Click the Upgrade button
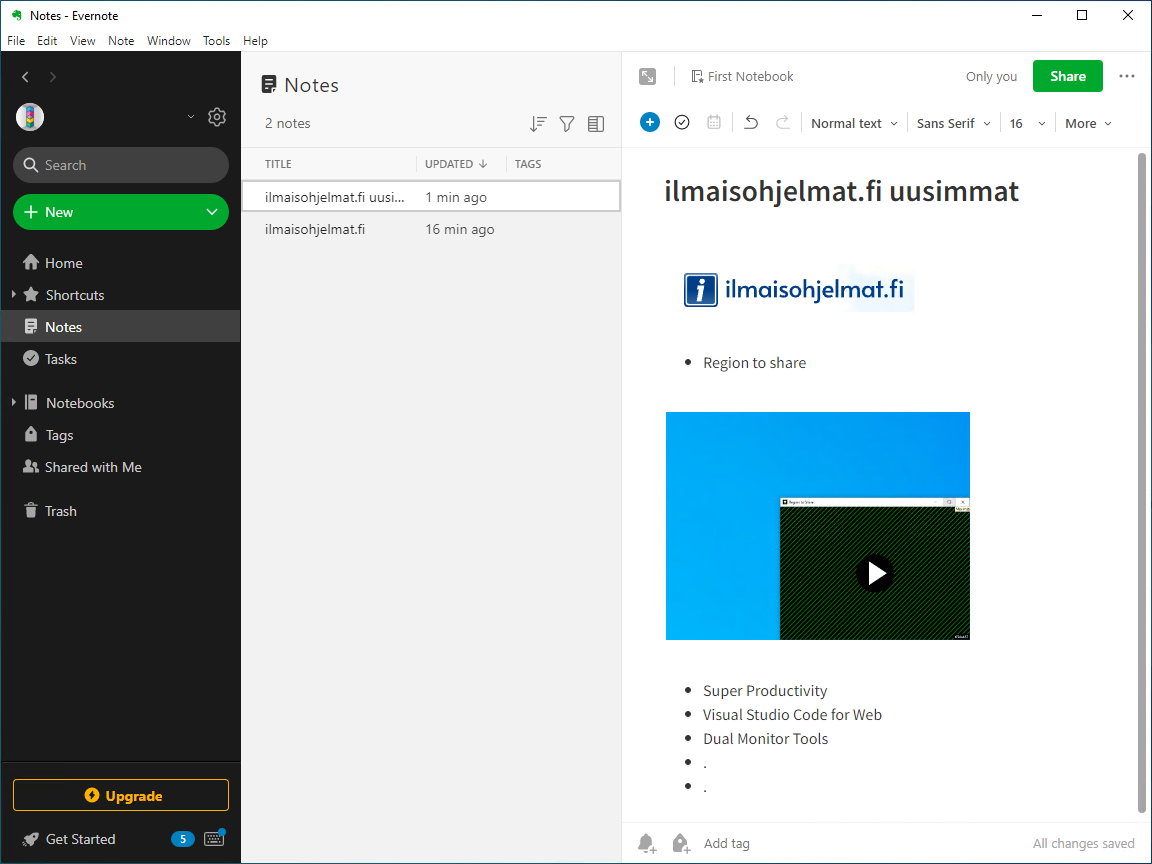This screenshot has width=1152, height=864. pyautogui.click(x=121, y=796)
